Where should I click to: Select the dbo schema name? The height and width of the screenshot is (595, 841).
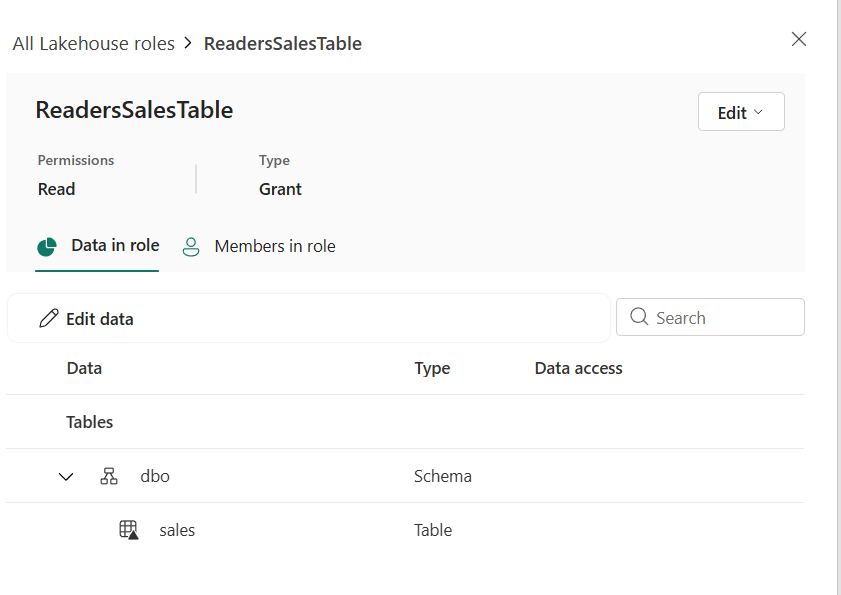point(155,476)
